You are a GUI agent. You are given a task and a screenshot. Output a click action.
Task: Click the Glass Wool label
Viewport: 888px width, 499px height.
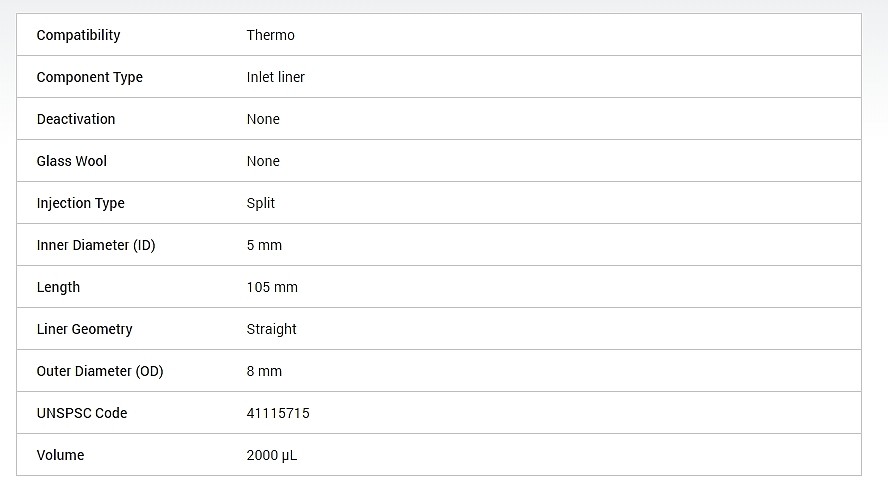click(x=71, y=161)
